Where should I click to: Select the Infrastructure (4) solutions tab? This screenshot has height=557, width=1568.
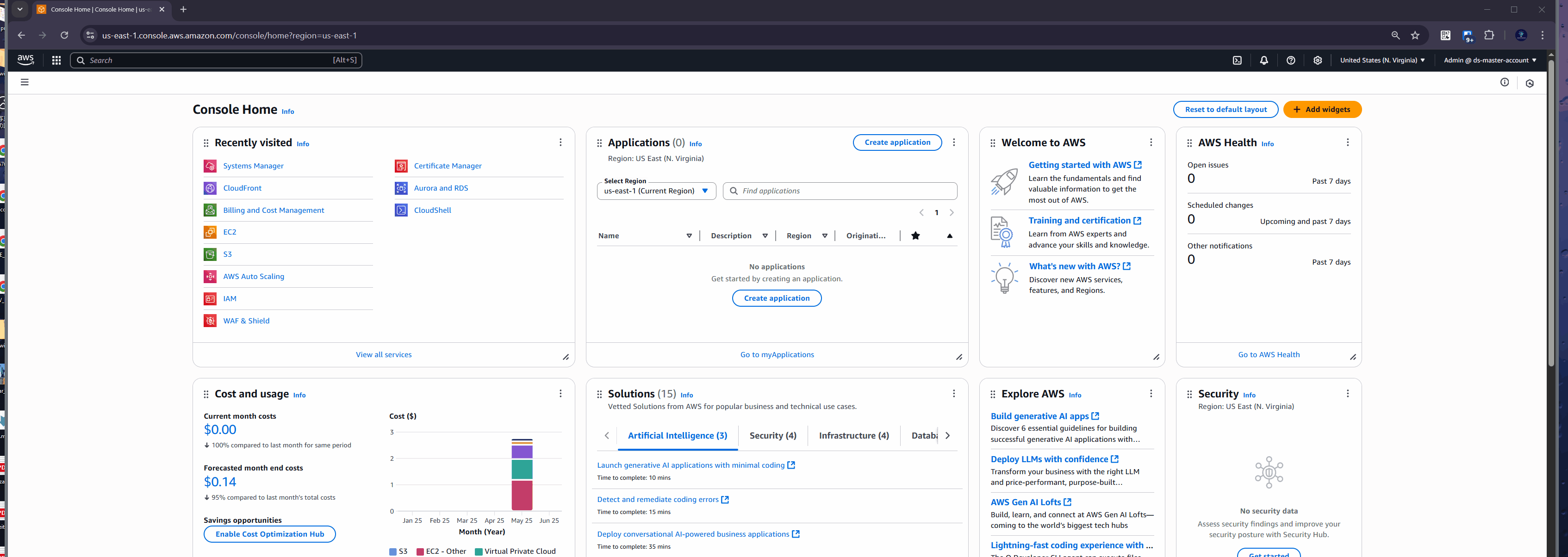tap(853, 436)
